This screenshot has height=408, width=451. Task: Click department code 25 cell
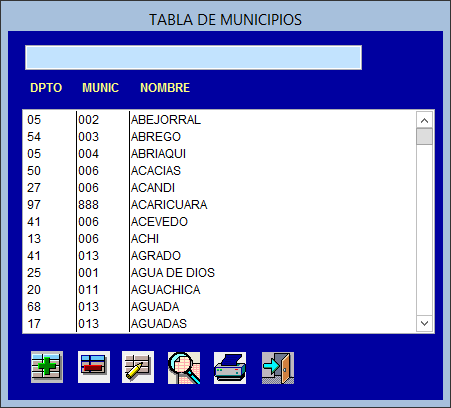pyautogui.click(x=34, y=273)
